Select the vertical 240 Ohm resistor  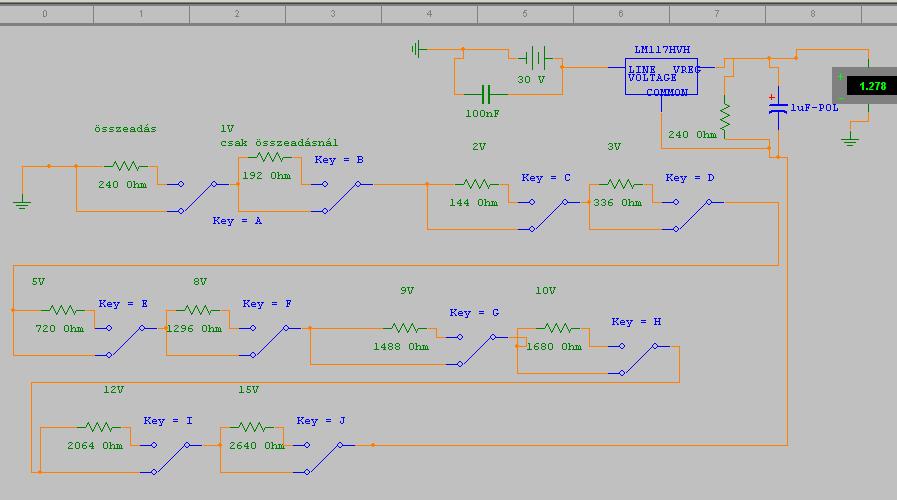pyautogui.click(x=725, y=116)
